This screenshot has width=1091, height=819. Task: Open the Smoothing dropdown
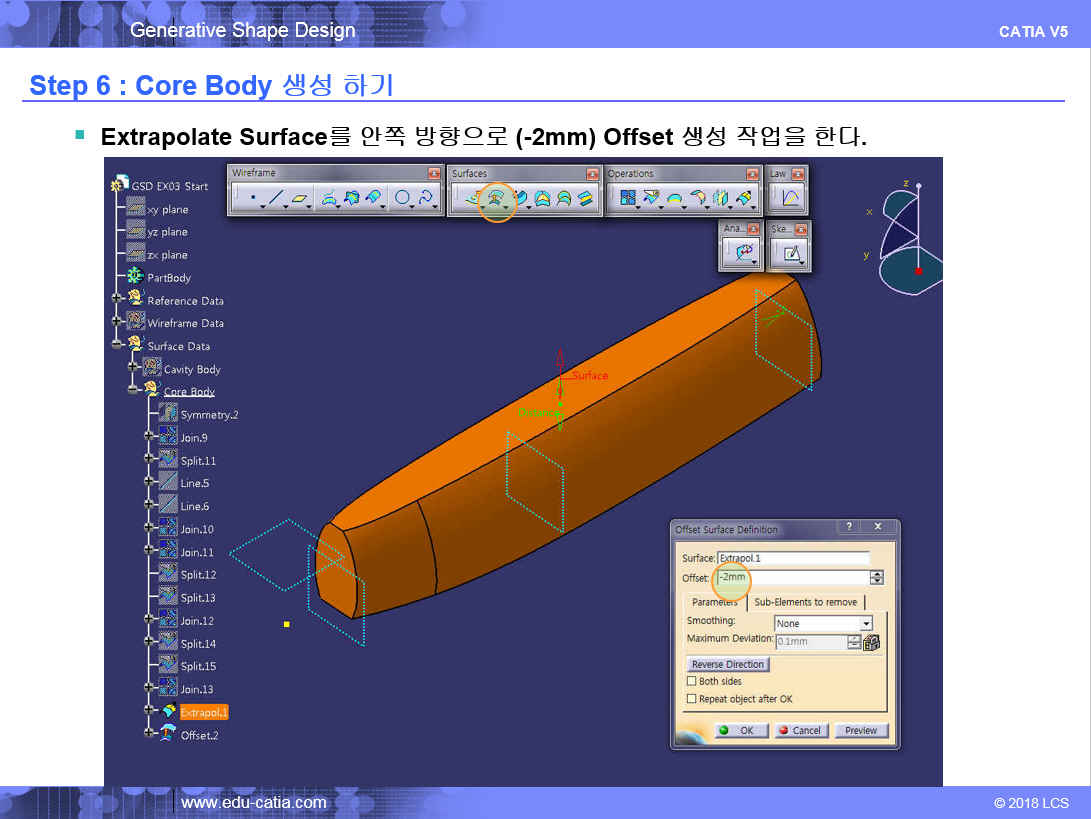(x=866, y=623)
